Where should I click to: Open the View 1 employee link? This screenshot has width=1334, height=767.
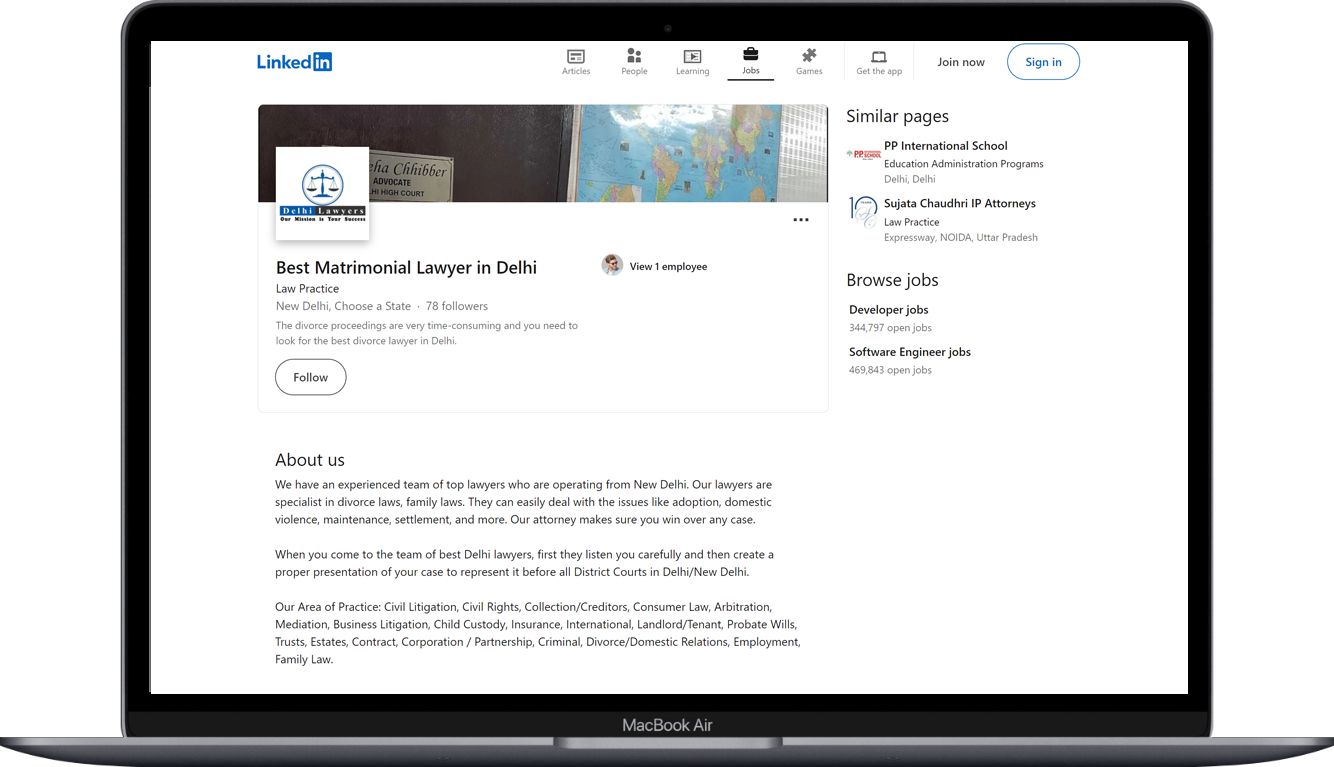668,267
